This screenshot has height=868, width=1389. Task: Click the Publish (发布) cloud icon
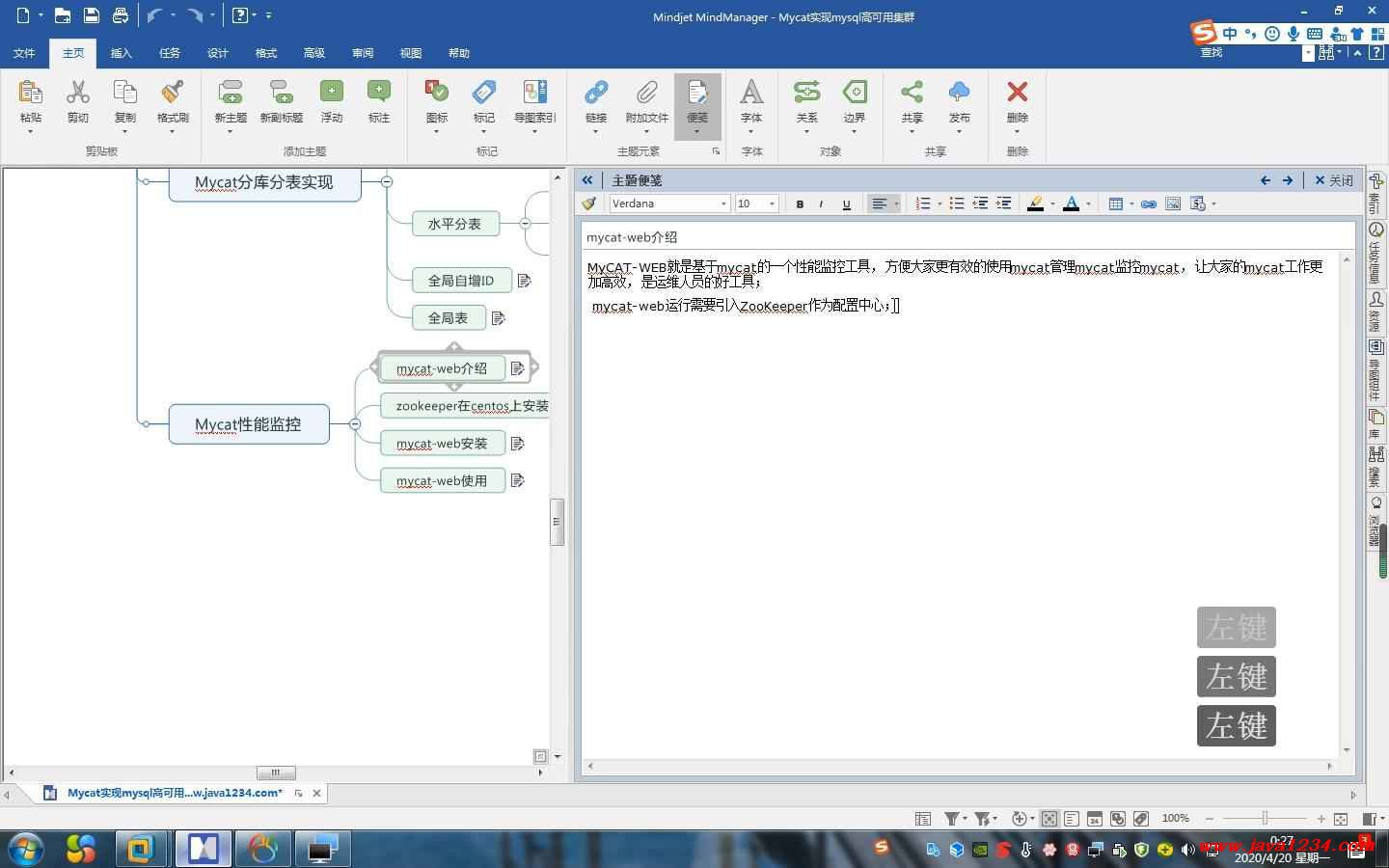tap(959, 93)
